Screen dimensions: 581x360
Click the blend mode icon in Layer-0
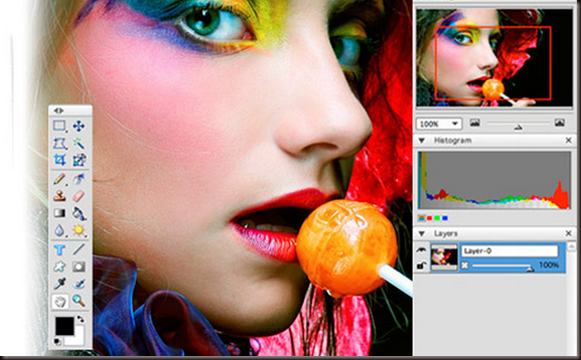click(x=465, y=265)
